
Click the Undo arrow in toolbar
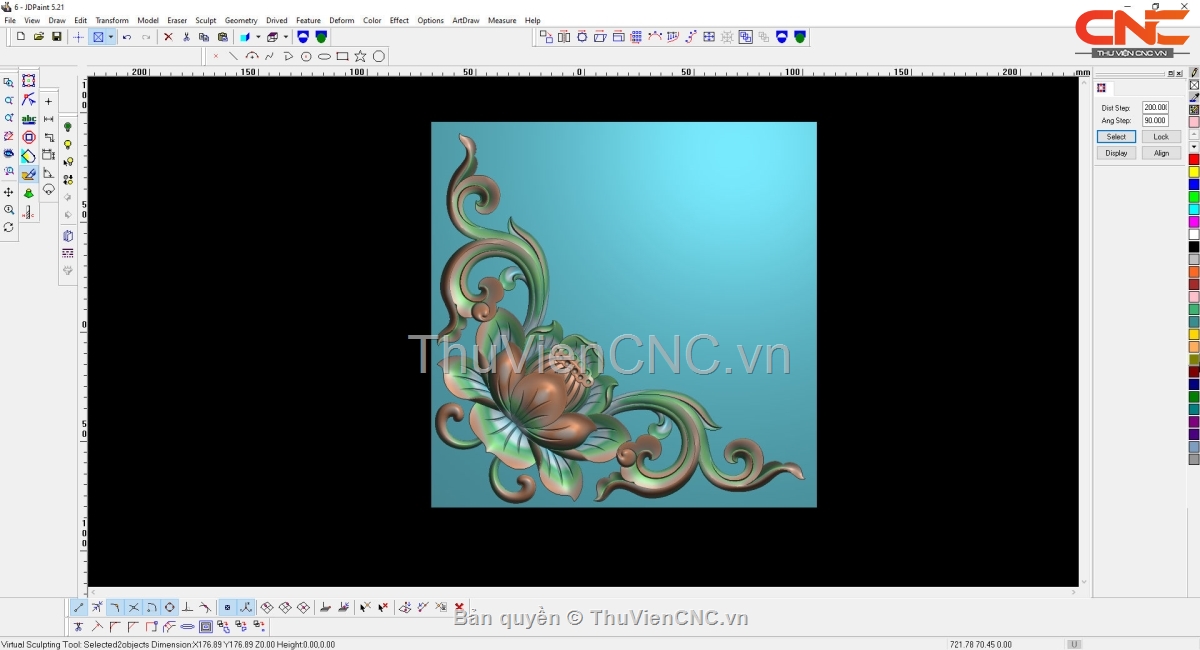point(127,37)
